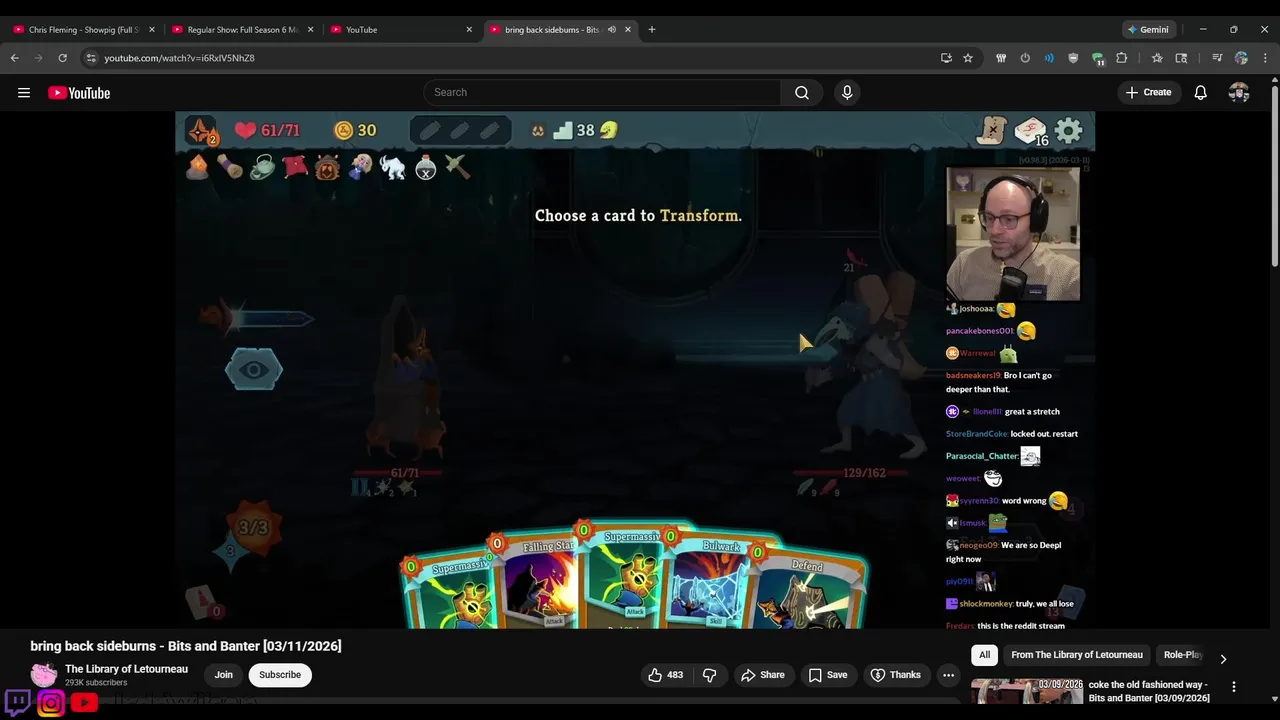Open more actions ellipsis under video
This screenshot has height=720, width=1280.
(948, 675)
